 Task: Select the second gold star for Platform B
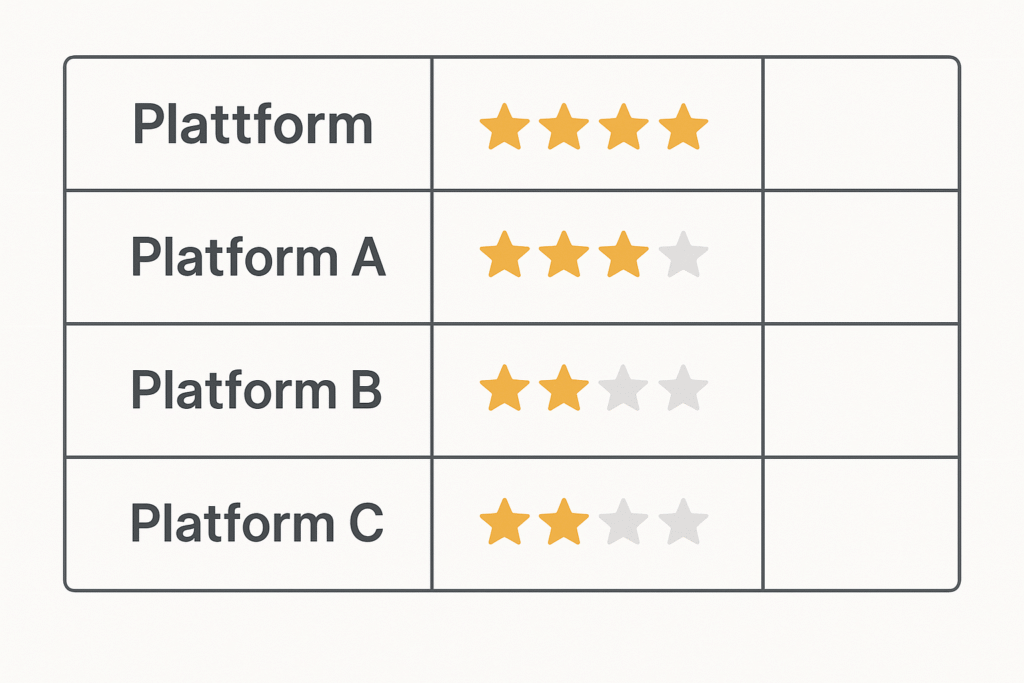tap(564, 389)
